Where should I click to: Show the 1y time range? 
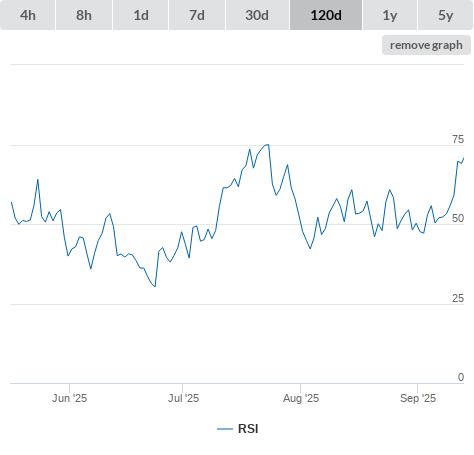click(x=390, y=15)
